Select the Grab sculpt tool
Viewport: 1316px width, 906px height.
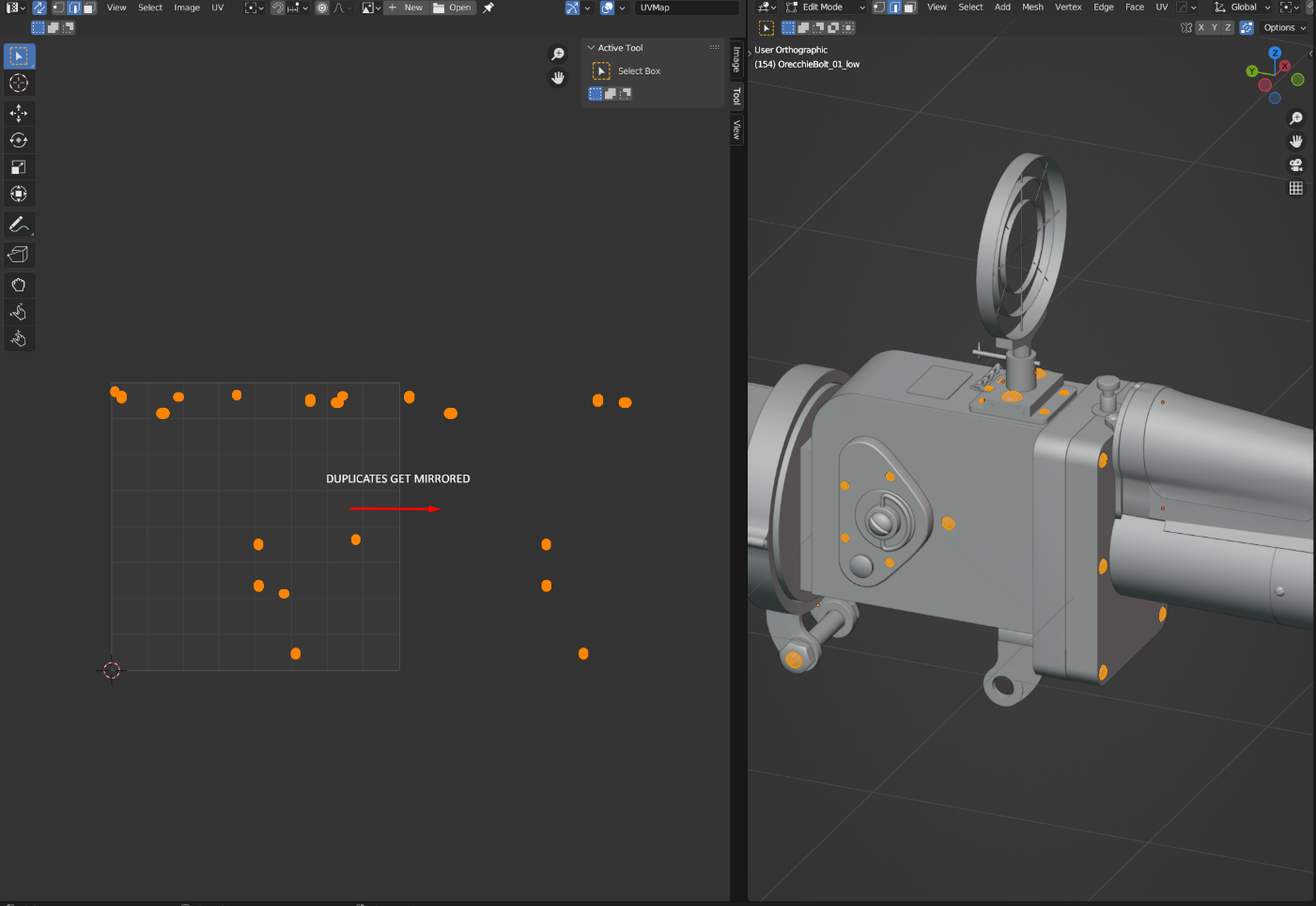pos(19,285)
